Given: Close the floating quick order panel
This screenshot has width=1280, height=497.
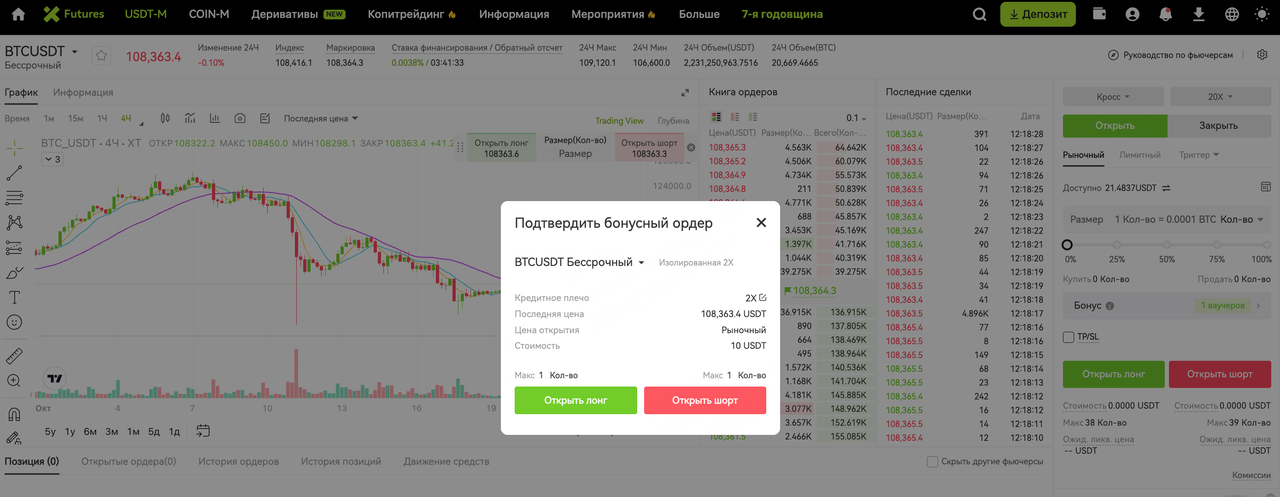Looking at the screenshot, I should tap(690, 147).
